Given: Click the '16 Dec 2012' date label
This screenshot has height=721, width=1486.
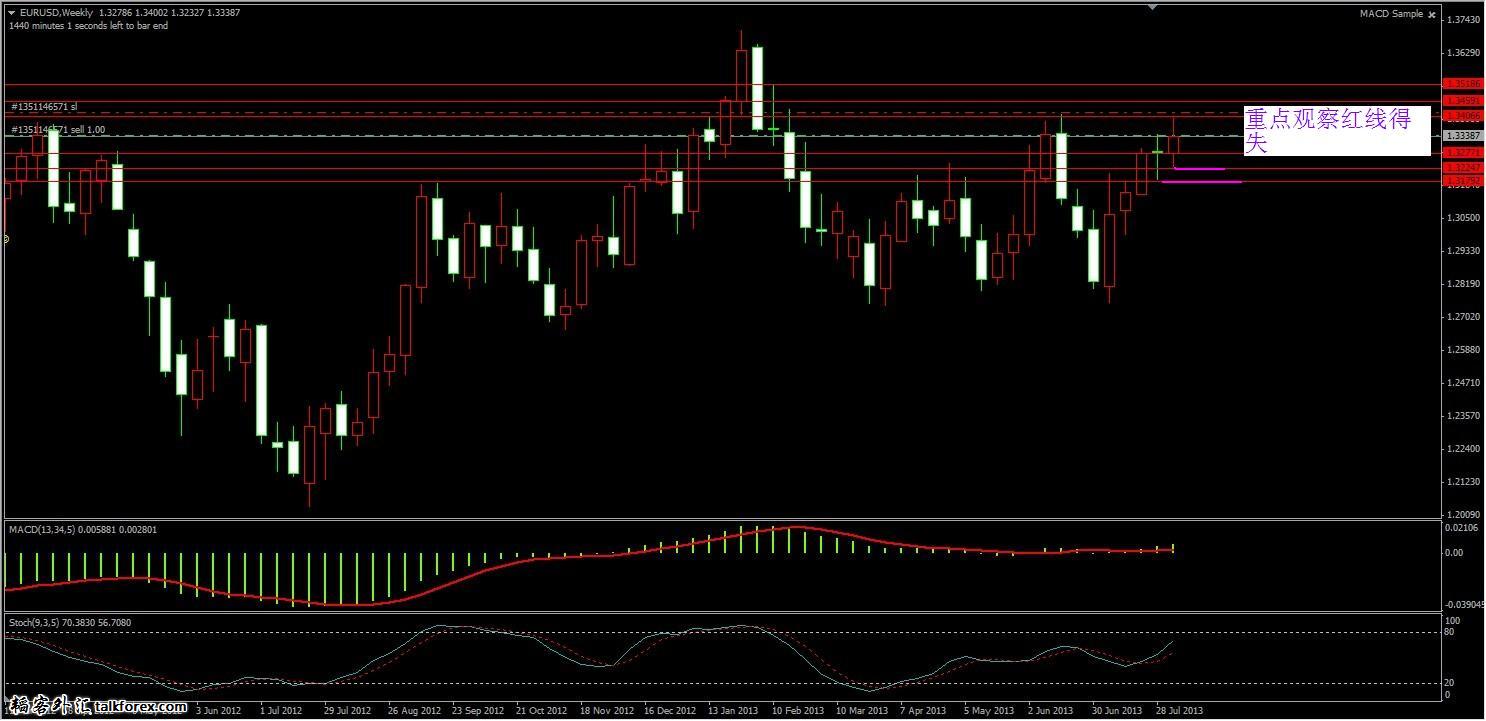Looking at the screenshot, I should (670, 711).
